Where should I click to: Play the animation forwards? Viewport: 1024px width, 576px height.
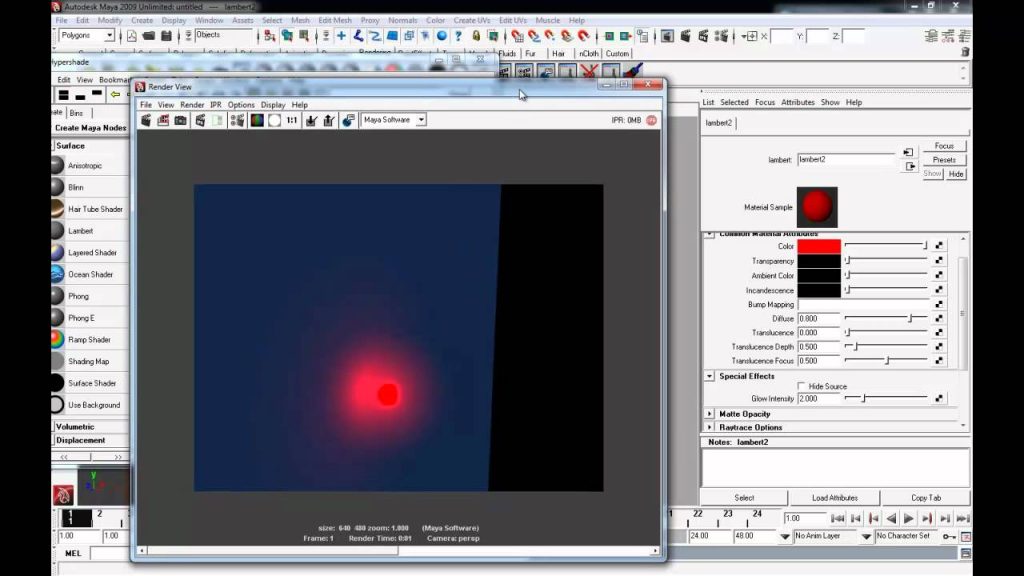908,519
